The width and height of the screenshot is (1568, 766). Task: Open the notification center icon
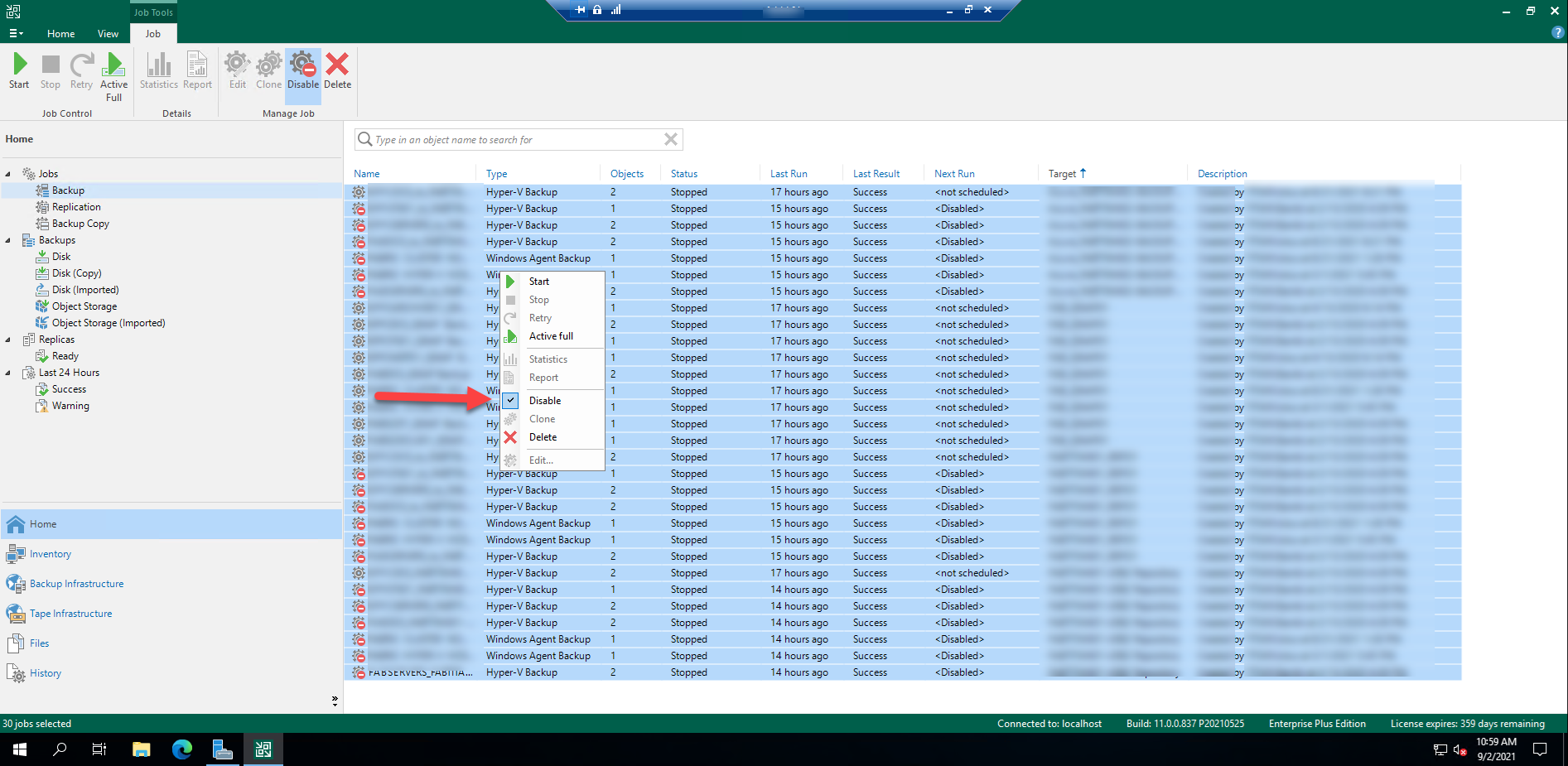click(1540, 749)
